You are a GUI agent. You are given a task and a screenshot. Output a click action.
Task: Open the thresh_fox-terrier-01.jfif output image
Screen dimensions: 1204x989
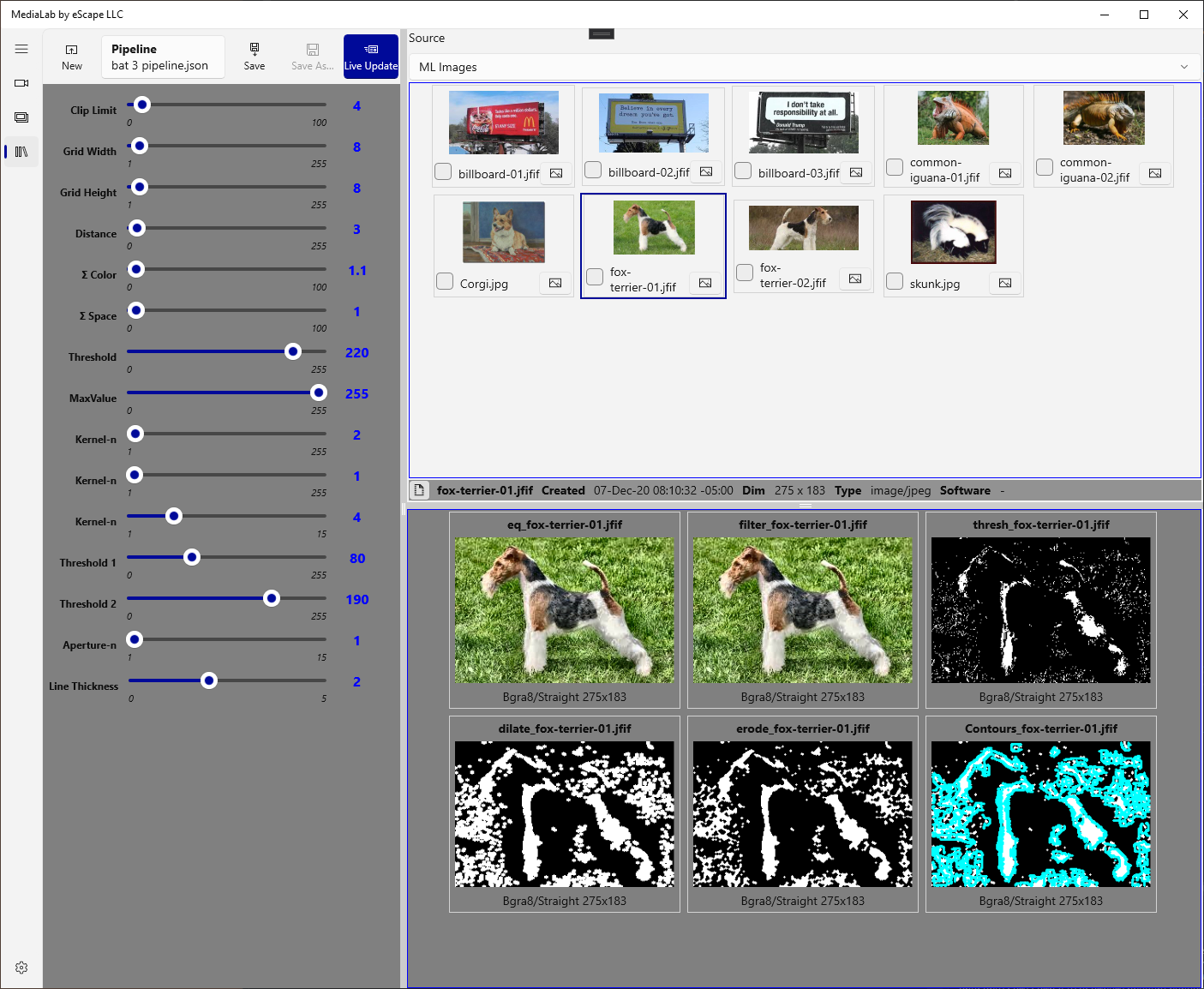(x=1041, y=610)
